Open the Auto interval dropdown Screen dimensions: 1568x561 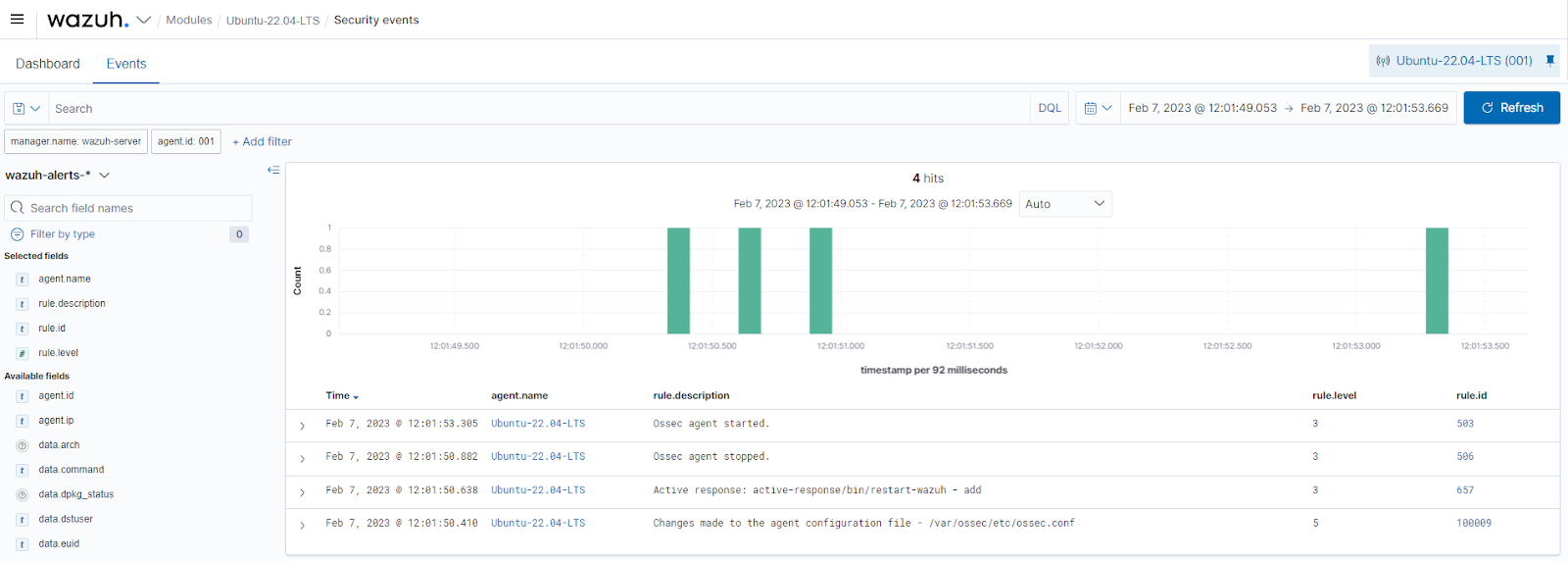1065,204
